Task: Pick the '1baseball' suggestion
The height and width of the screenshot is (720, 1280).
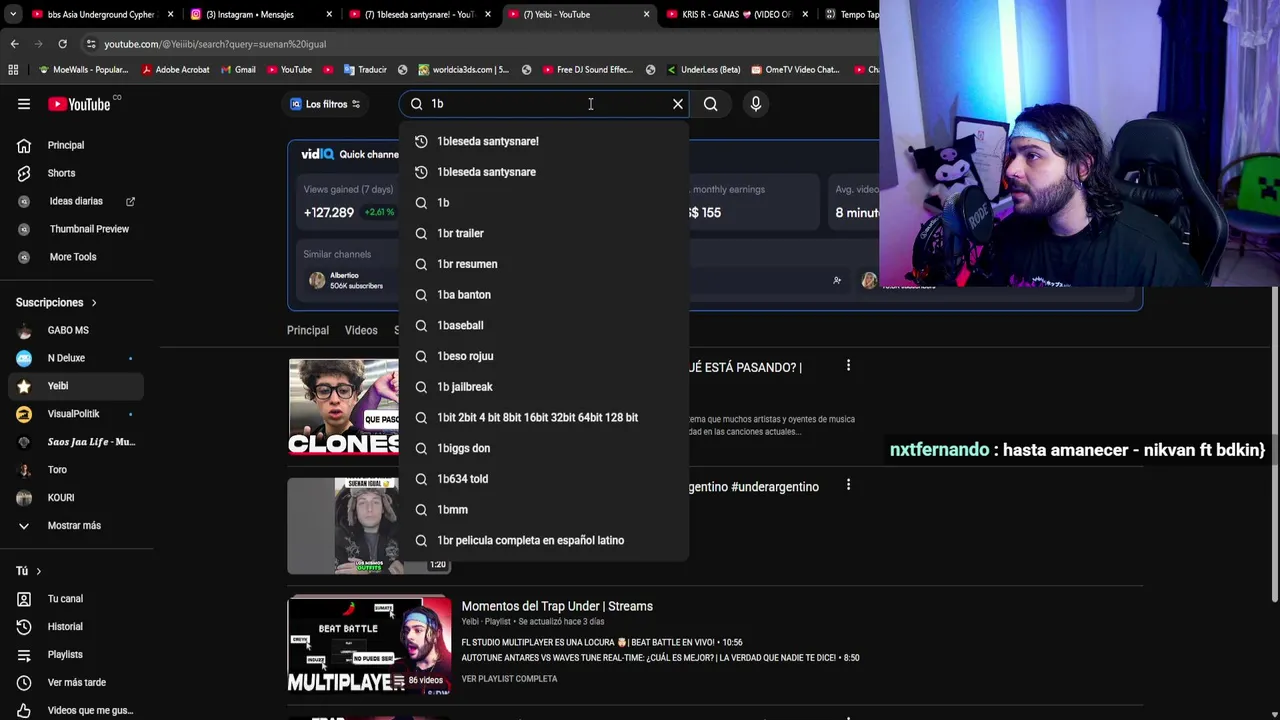Action: point(544,325)
